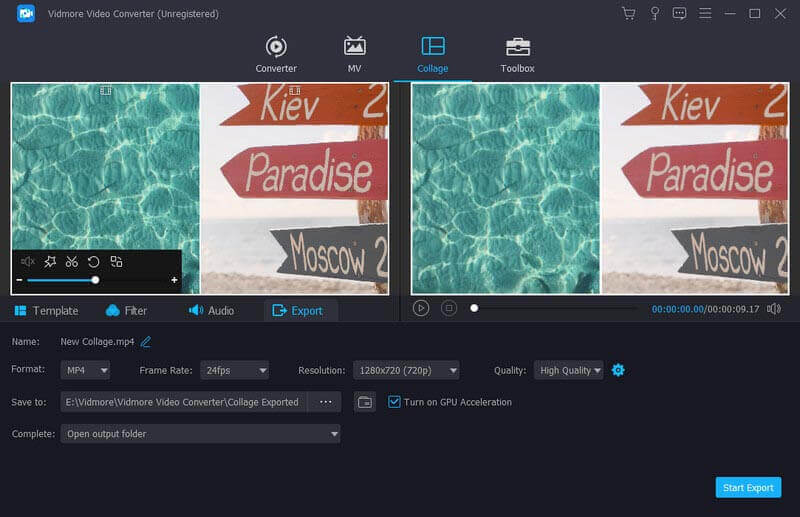The width and height of the screenshot is (800, 517).
Task: Click the rotate reset icon on clip
Action: pyautogui.click(x=93, y=262)
